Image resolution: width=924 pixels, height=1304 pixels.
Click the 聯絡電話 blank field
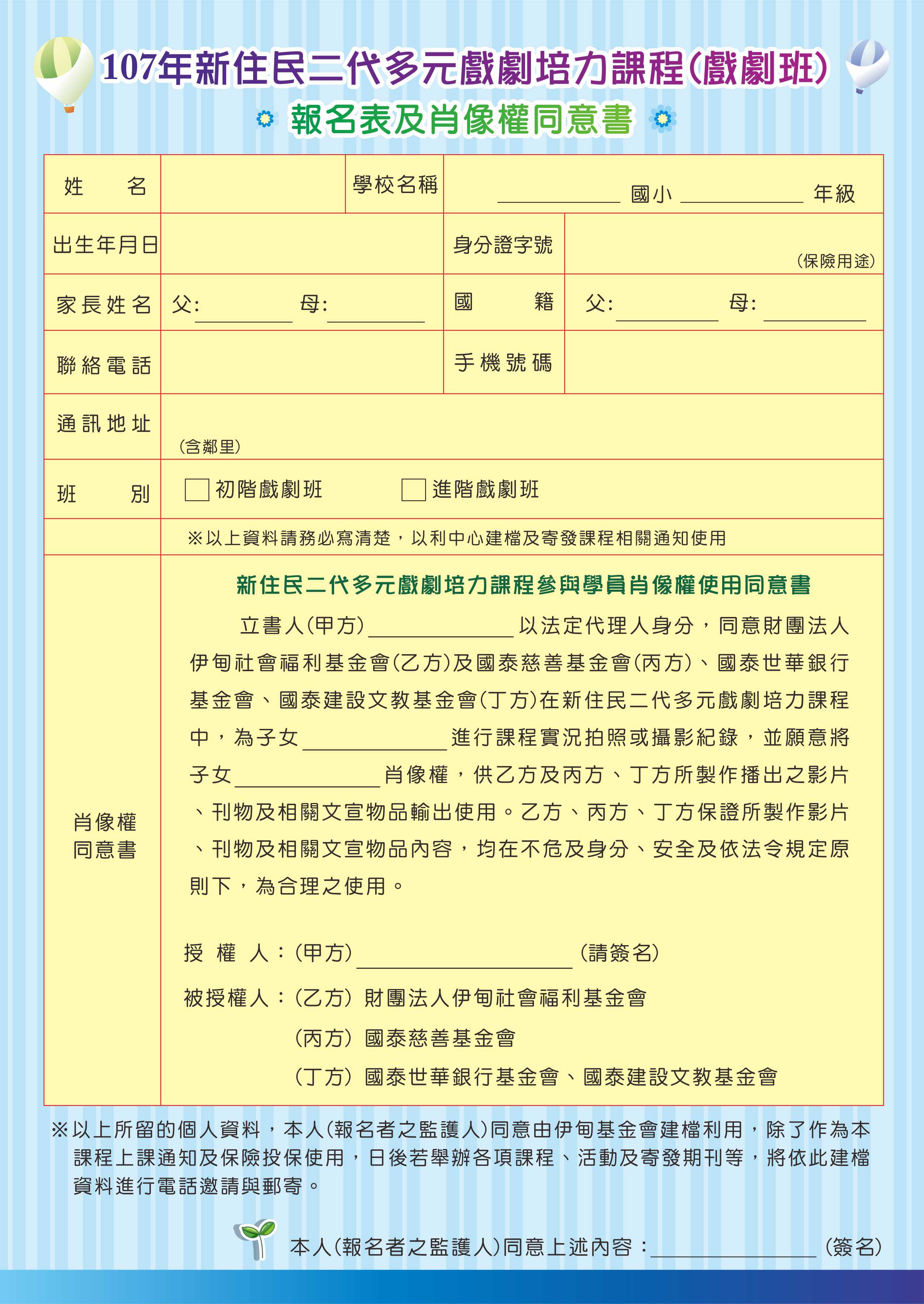pos(302,363)
